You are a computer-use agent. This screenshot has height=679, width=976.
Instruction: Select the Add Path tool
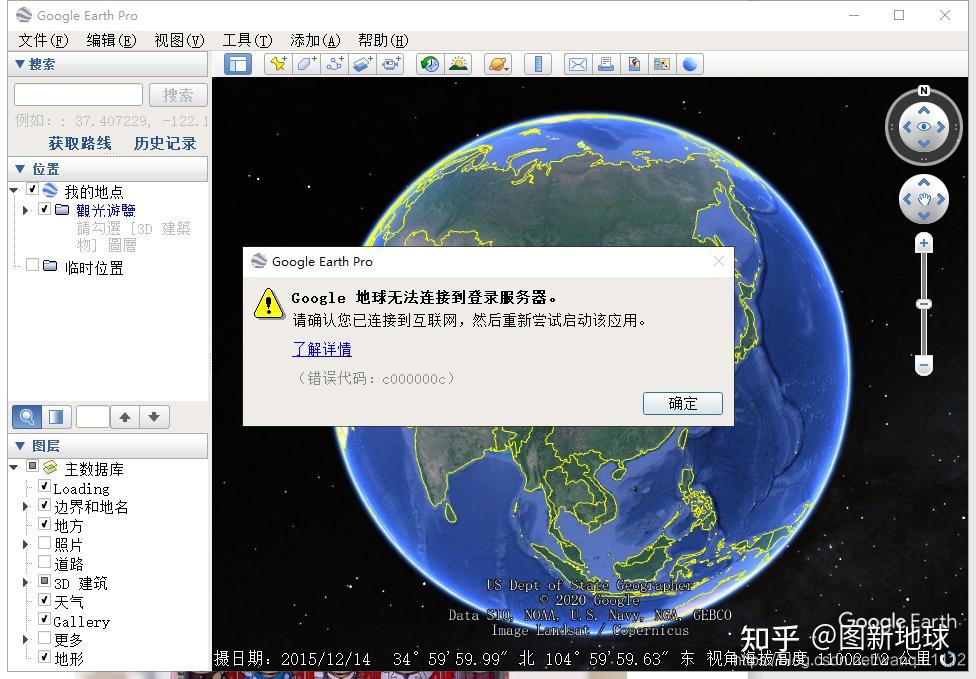[335, 64]
